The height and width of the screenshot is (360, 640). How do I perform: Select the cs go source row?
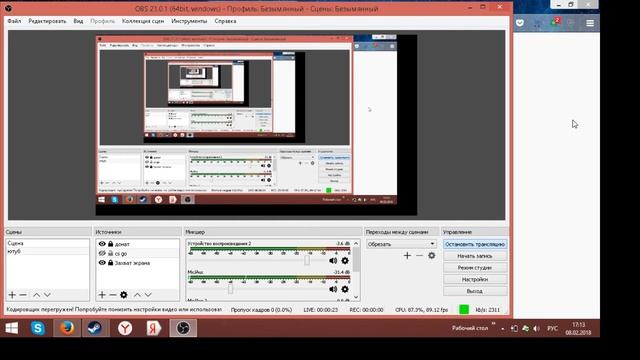[138, 253]
